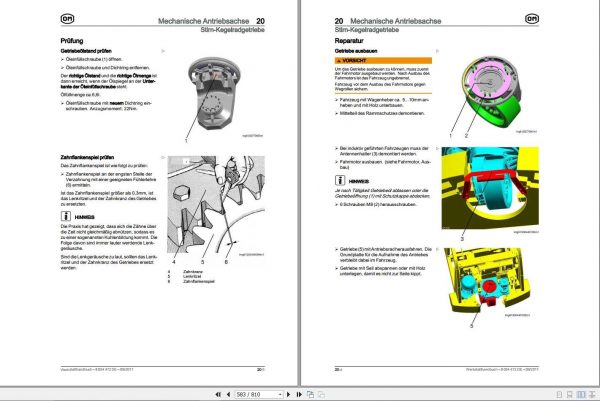Click the 'Prüfung' heading
This screenshot has width=600, height=401.
72,41
